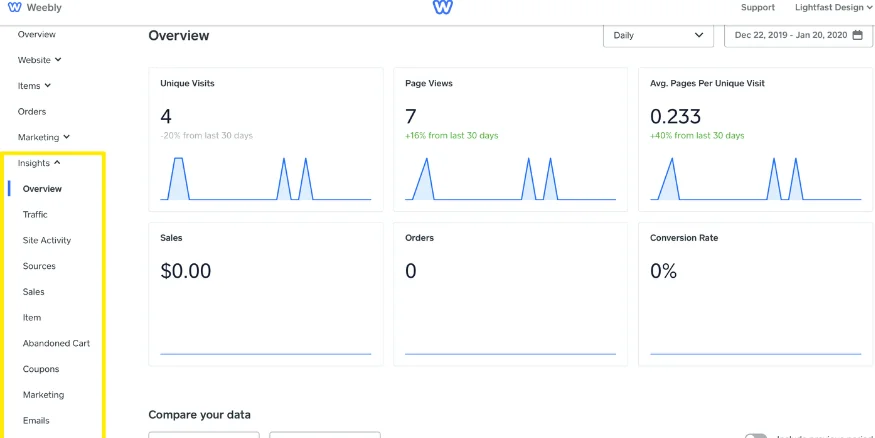The image size is (875, 438).
Task: Click the Orders card title
Action: [420, 238]
